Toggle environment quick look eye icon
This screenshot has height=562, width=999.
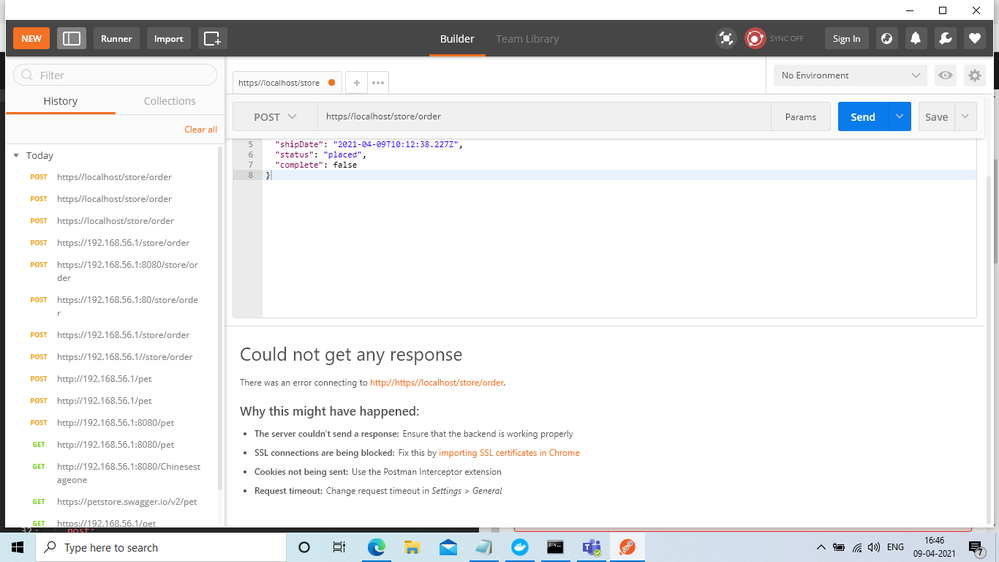click(x=944, y=75)
